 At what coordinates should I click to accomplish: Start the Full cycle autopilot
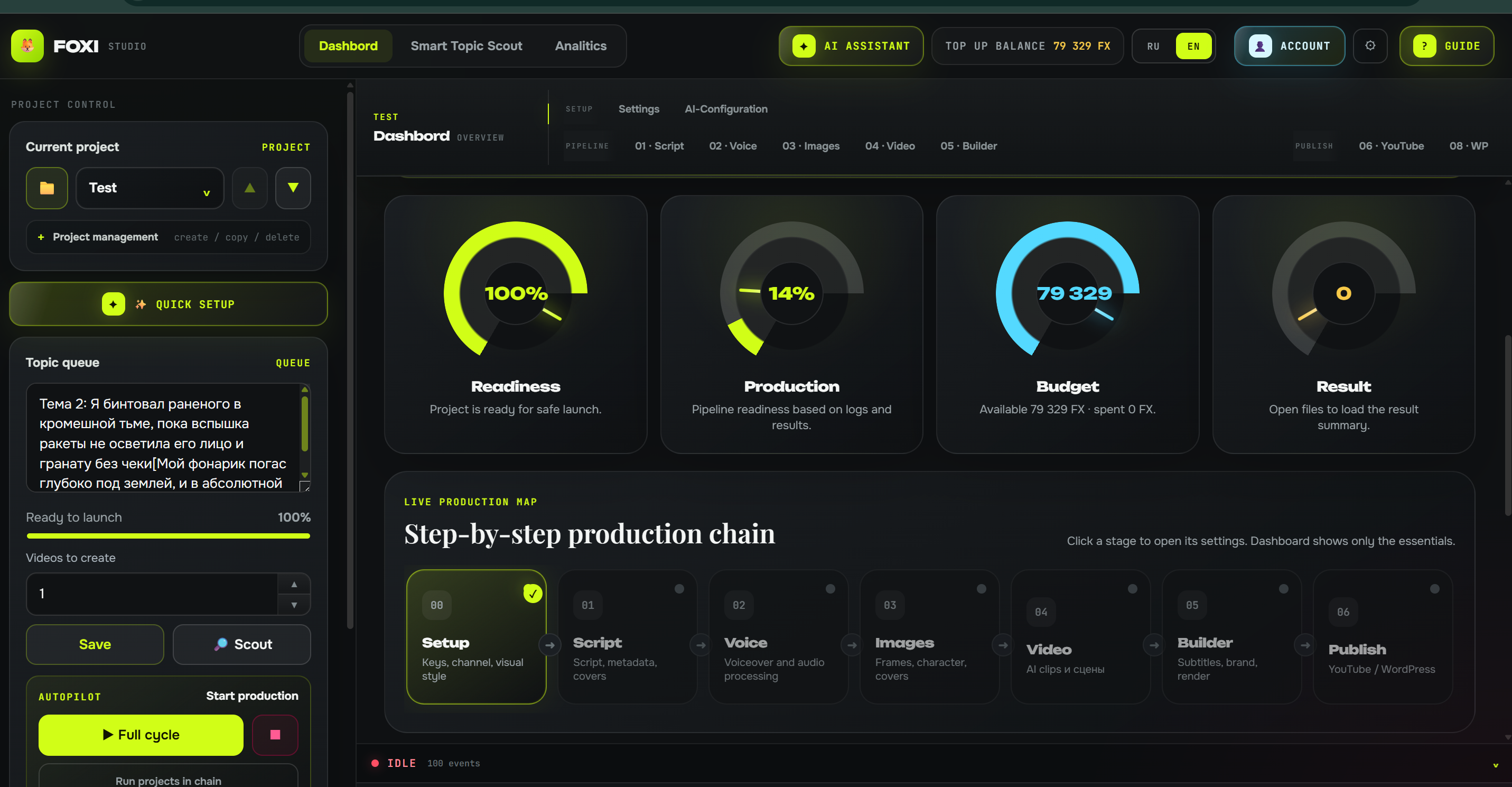point(141,735)
